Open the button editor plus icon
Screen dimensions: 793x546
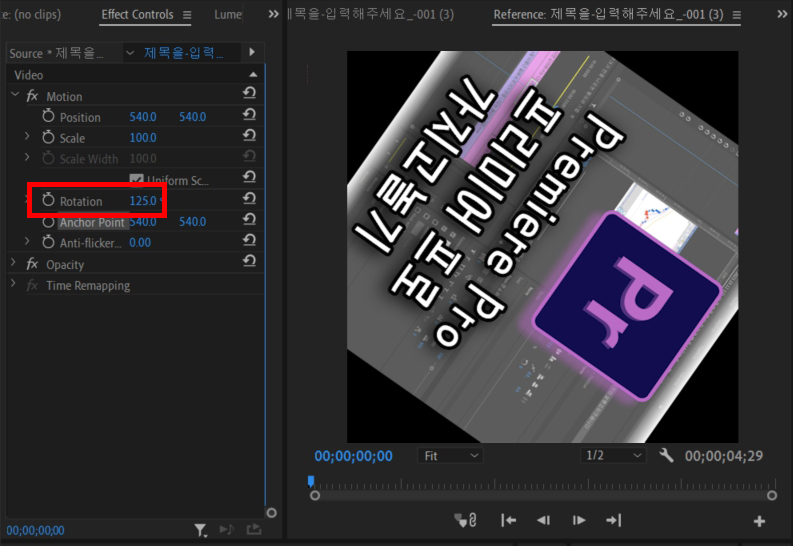[759, 521]
